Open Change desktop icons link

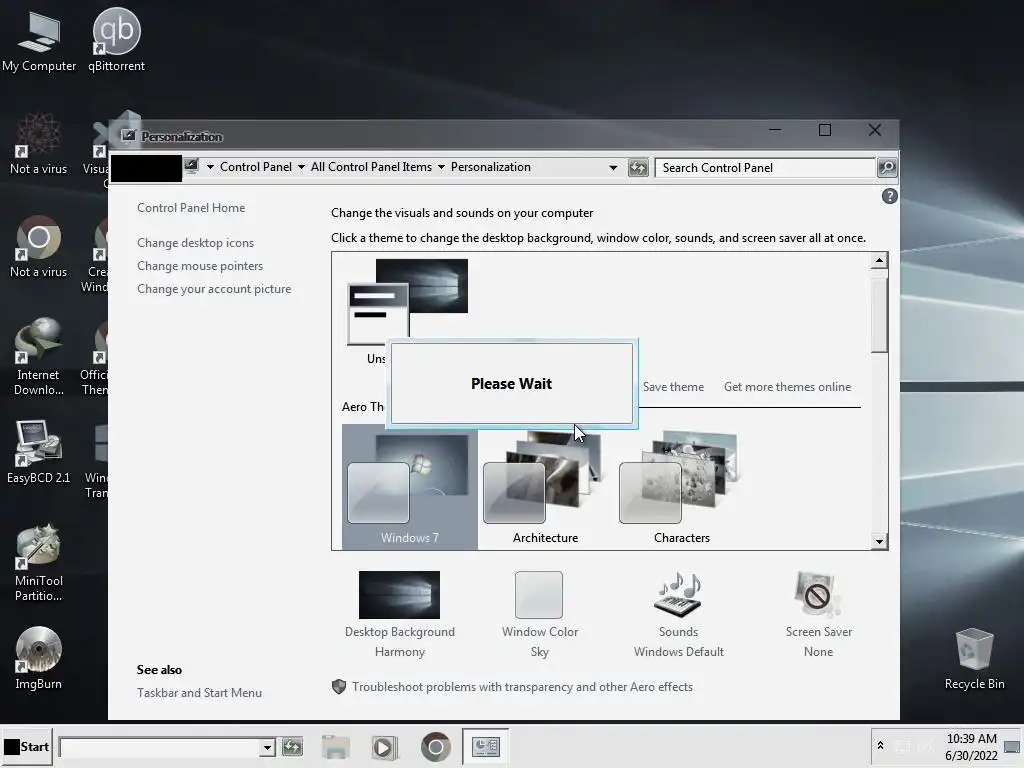195,243
